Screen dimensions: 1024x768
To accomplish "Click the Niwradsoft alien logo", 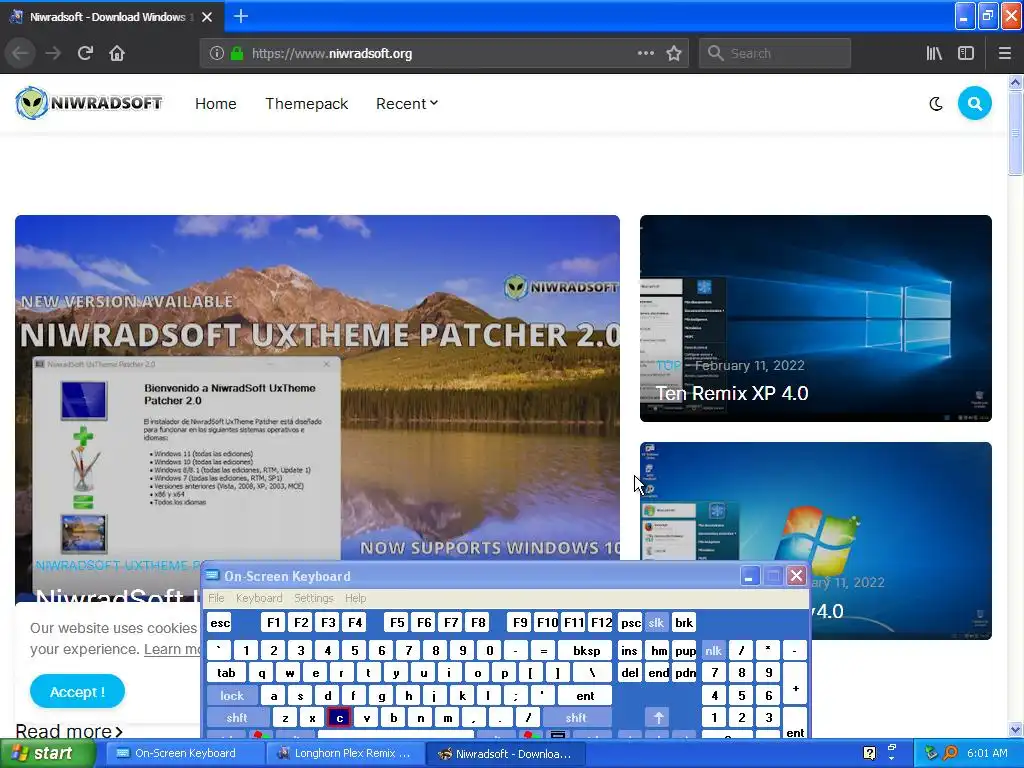I will pyautogui.click(x=89, y=103).
